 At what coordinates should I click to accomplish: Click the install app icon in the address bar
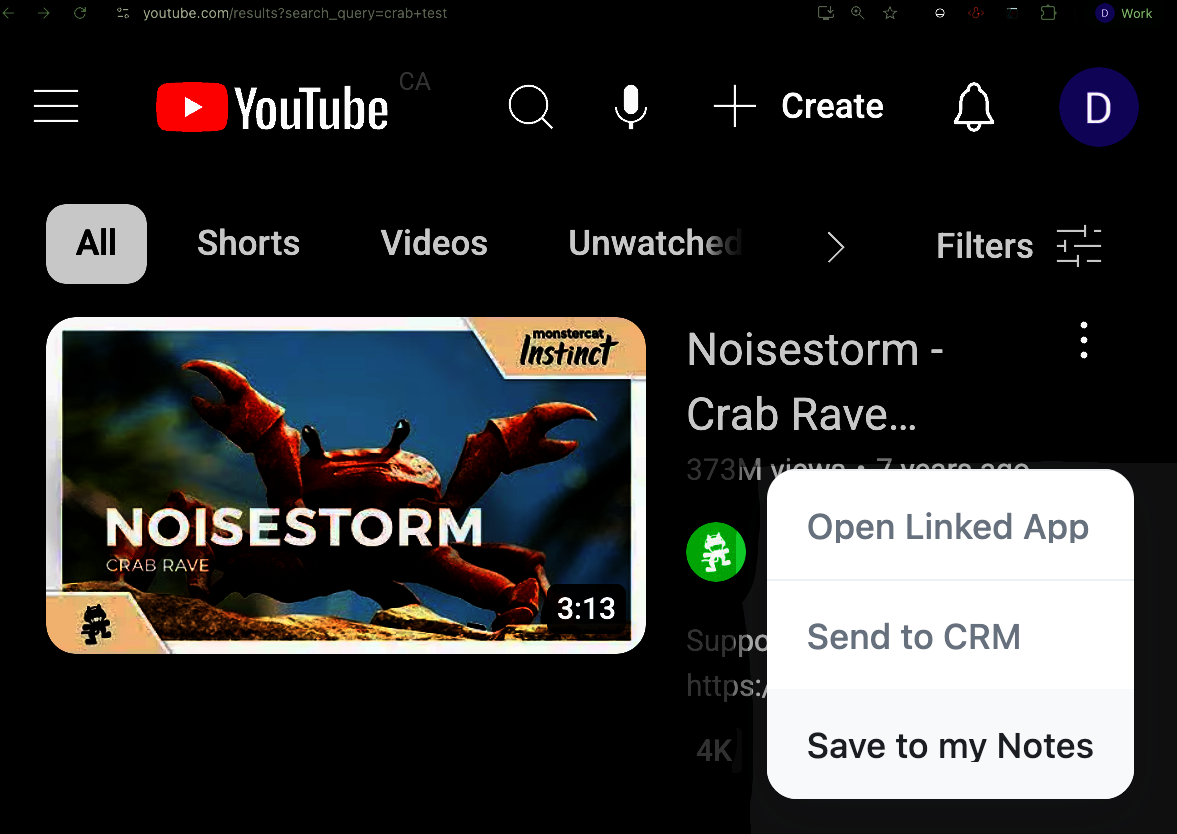click(826, 13)
